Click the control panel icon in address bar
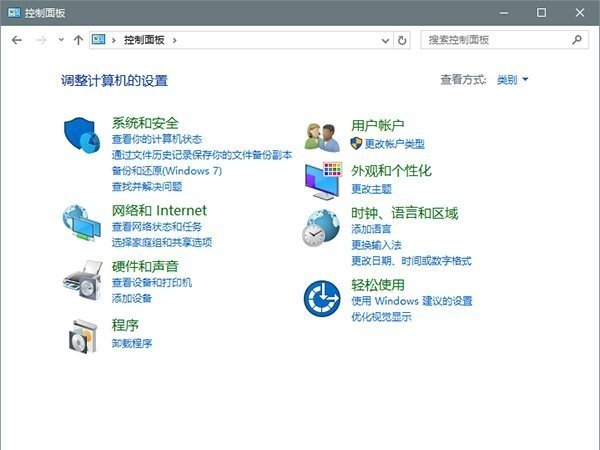This screenshot has width=600, height=450. coord(99,39)
